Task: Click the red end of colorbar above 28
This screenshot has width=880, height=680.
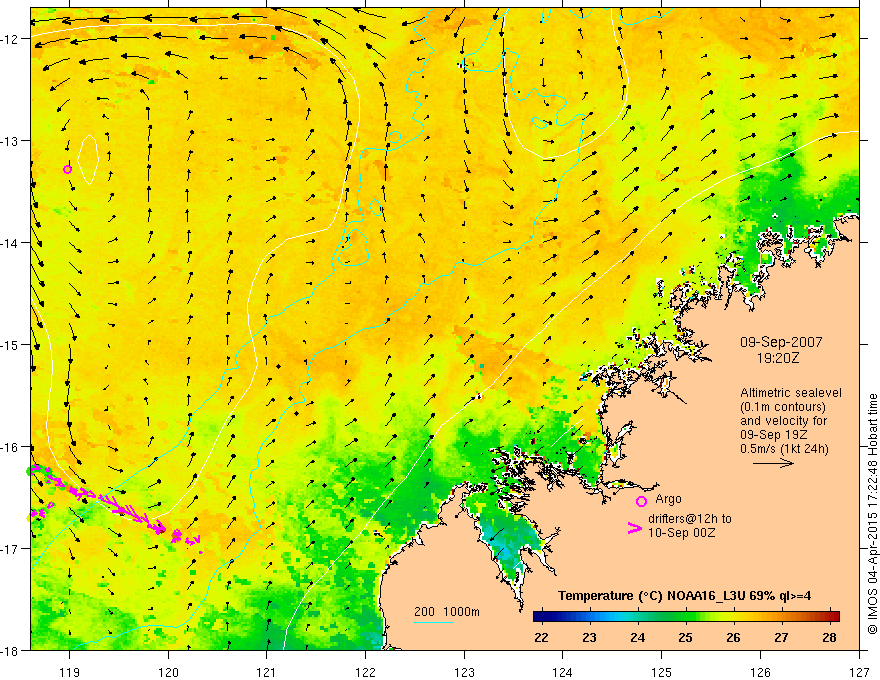Action: pyautogui.click(x=833, y=617)
